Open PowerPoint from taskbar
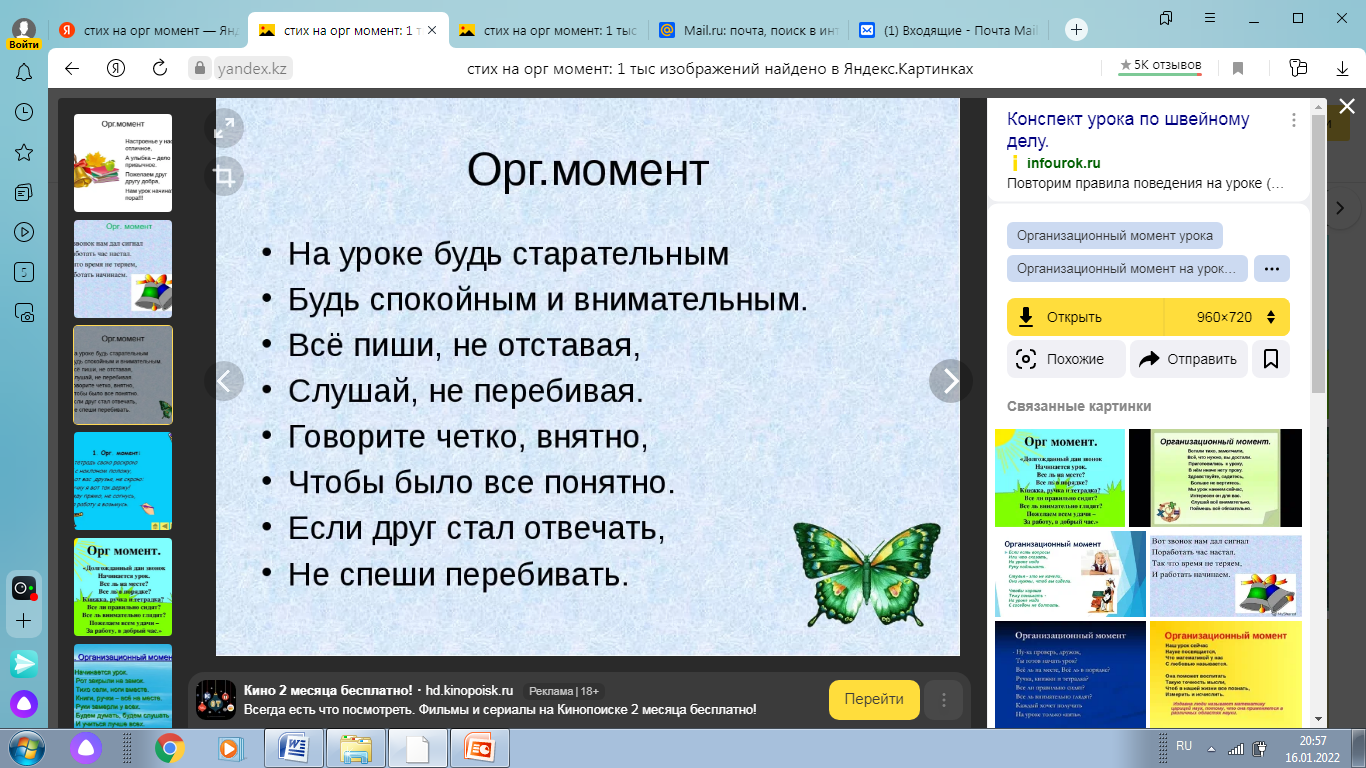 (x=481, y=747)
